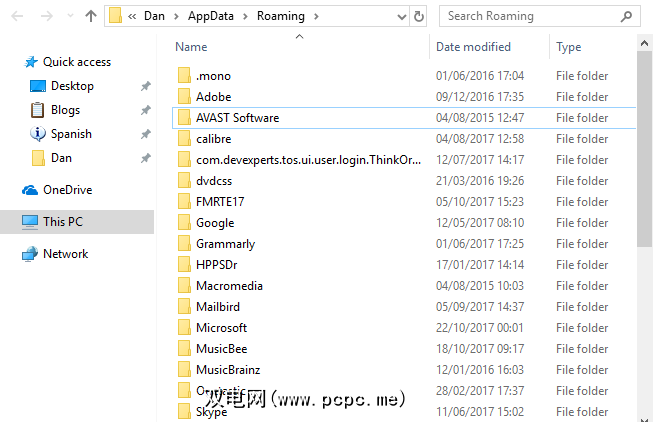Click the MusicBrainz folder icon
653x422 pixels.
[184, 370]
